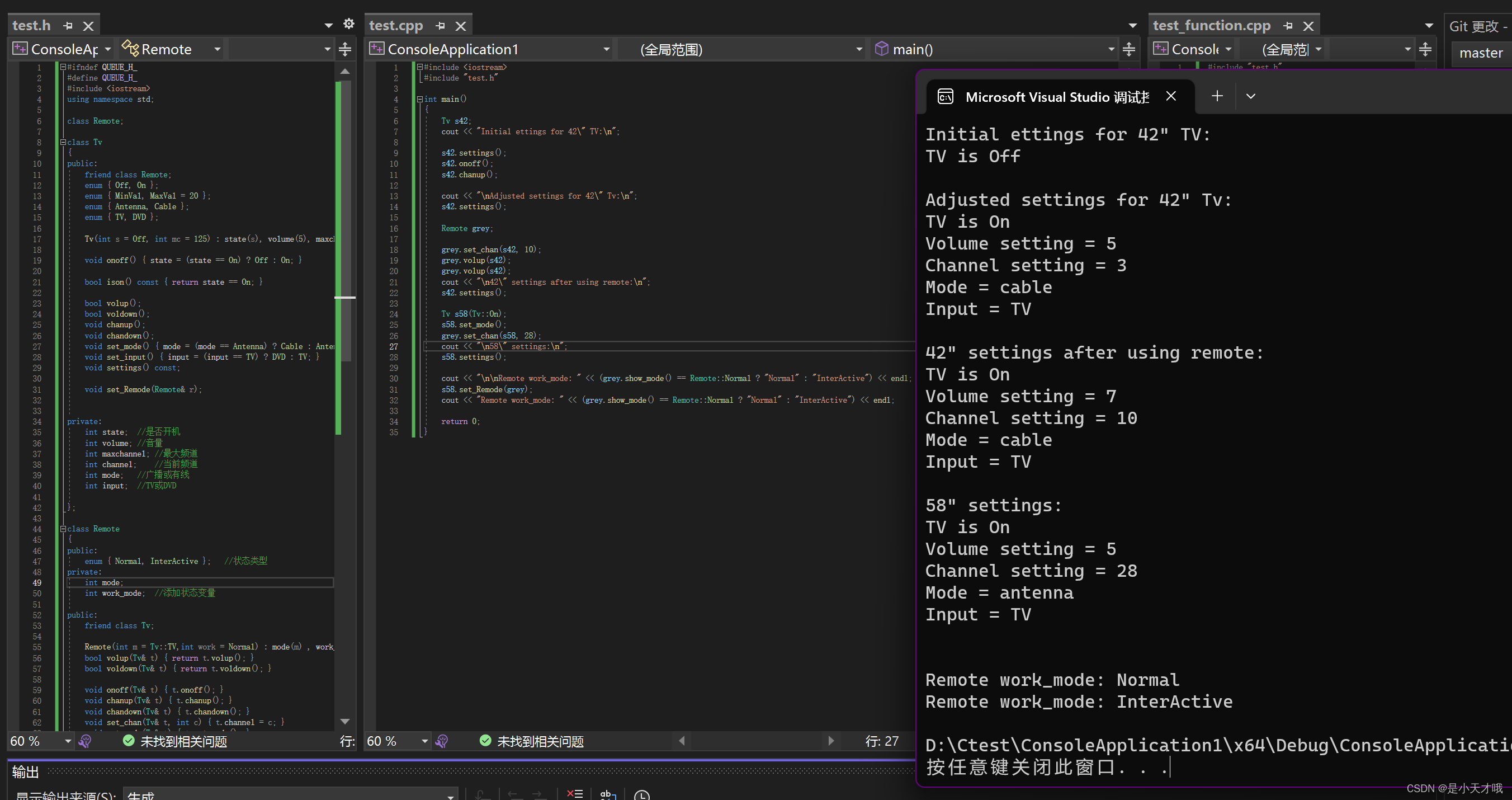Click 未找到相关问题 under test.h
This screenshot has height=800, width=1512.
point(184,741)
